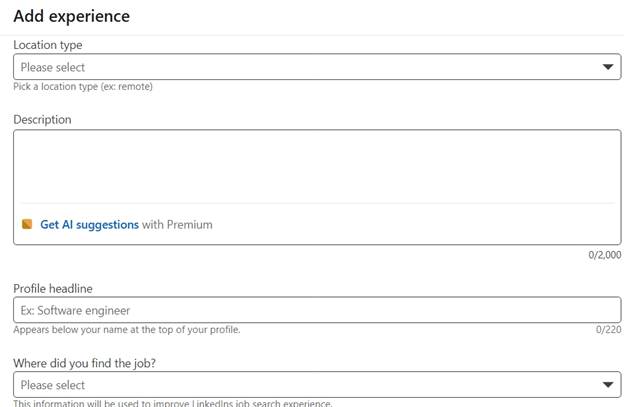Click the 'Where did you find the job?' label
The image size is (624, 407).
click(x=84, y=363)
